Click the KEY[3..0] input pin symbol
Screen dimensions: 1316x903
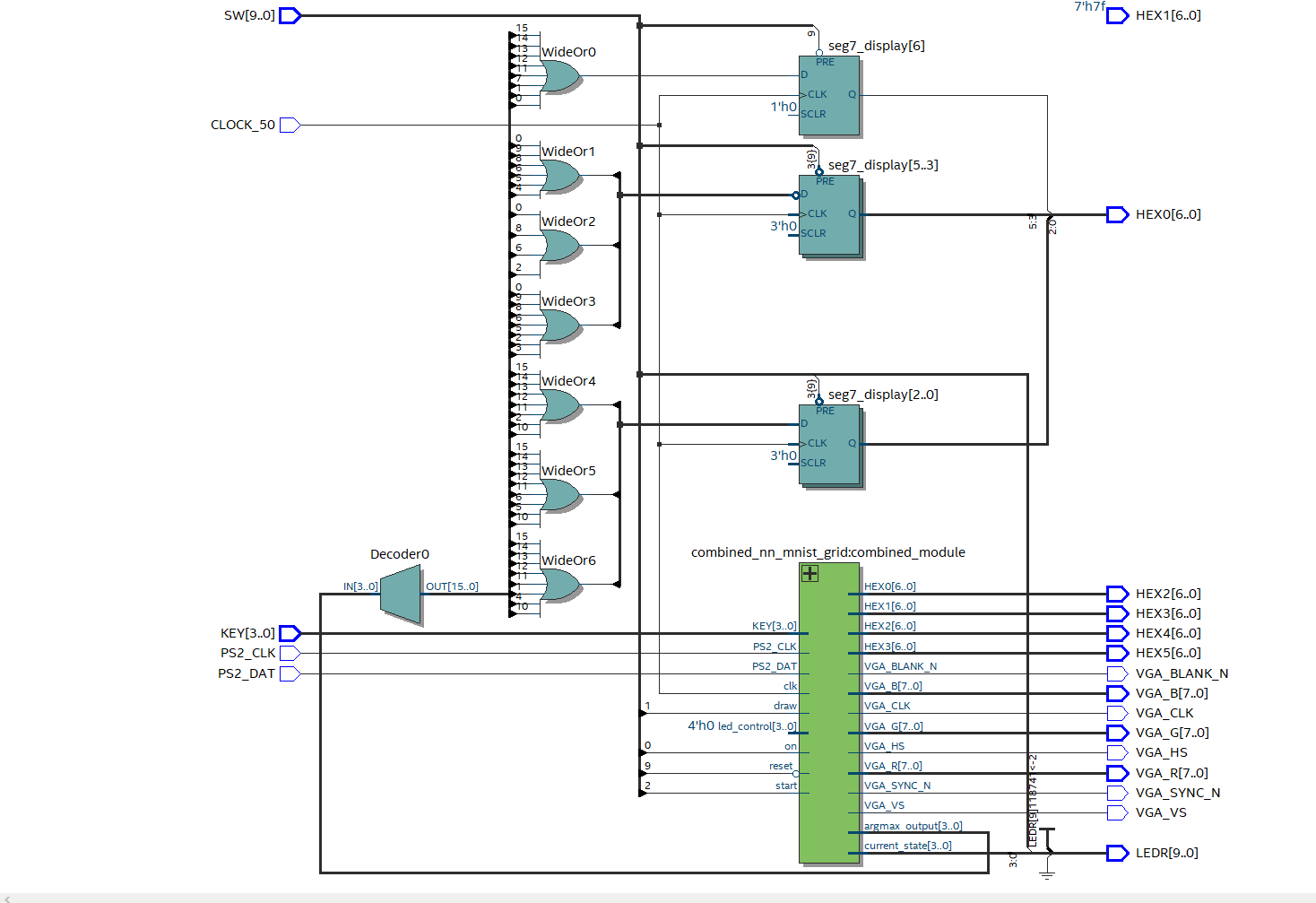pyautogui.click(x=290, y=633)
